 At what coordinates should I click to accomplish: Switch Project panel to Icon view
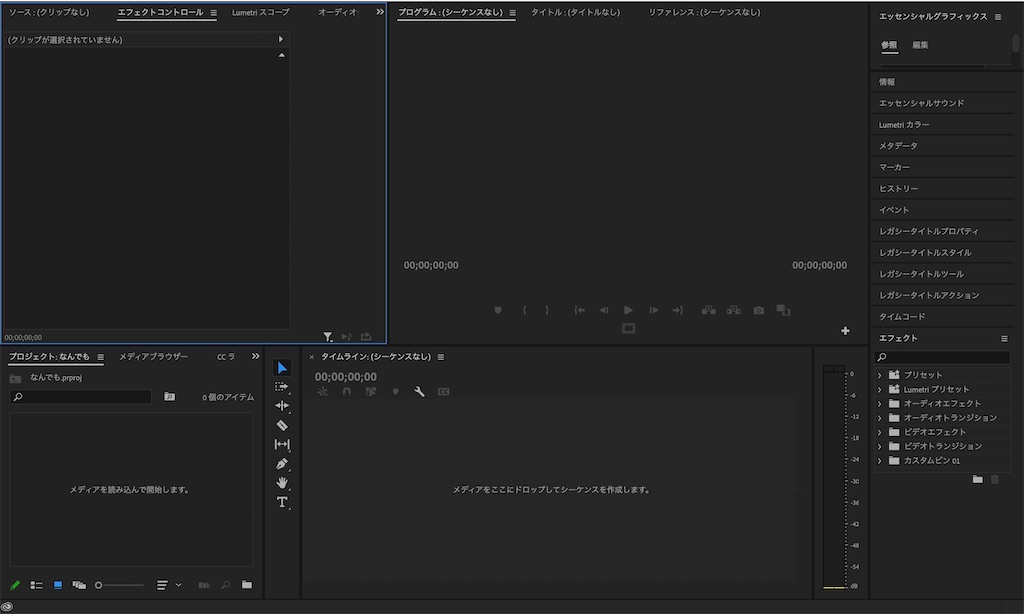pos(57,585)
